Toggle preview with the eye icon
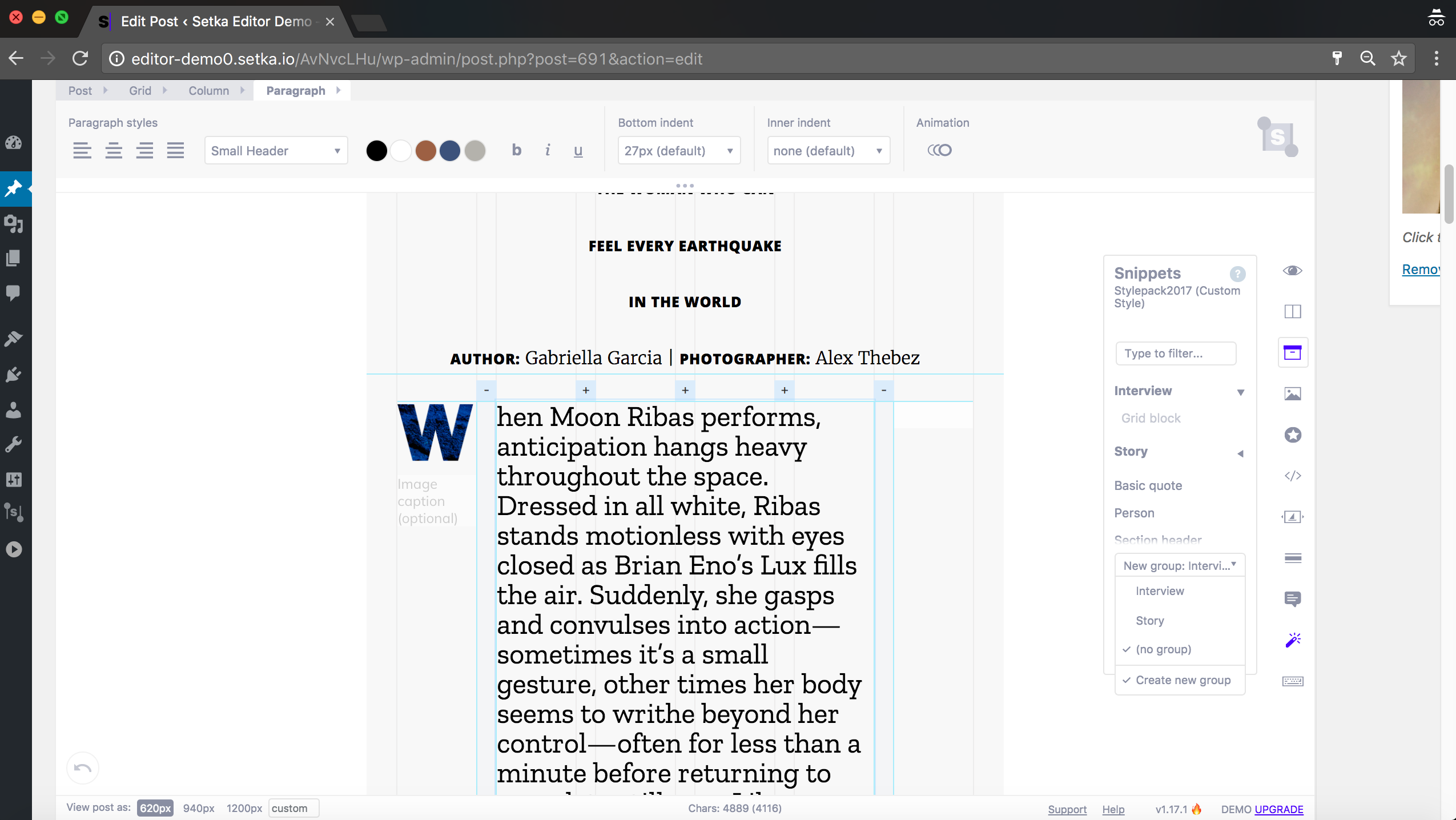The image size is (1456, 820). click(x=1293, y=271)
